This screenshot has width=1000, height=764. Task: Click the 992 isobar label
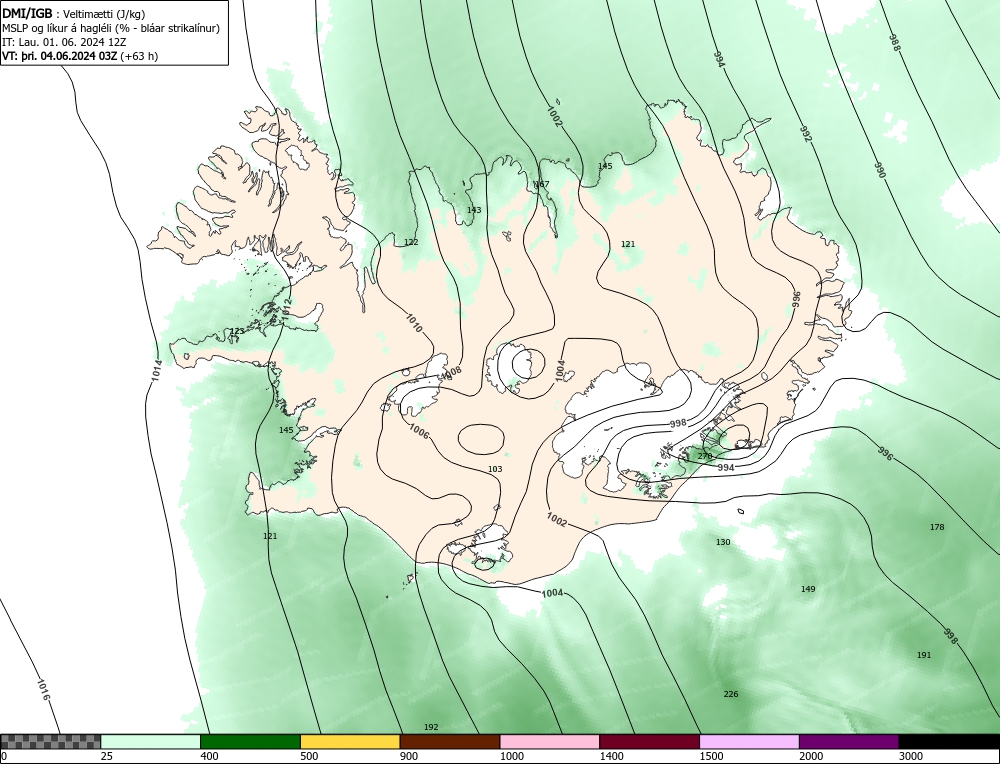coord(806,134)
